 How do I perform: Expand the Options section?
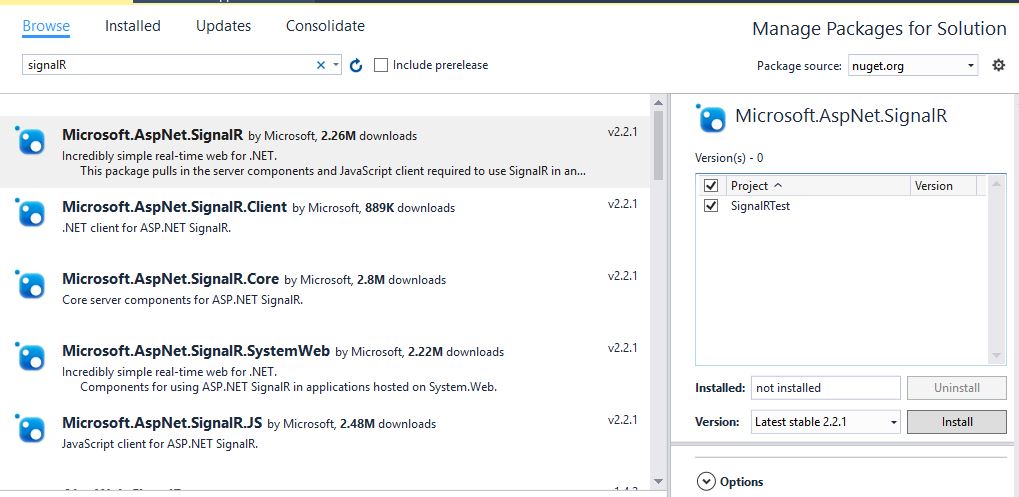tap(707, 482)
